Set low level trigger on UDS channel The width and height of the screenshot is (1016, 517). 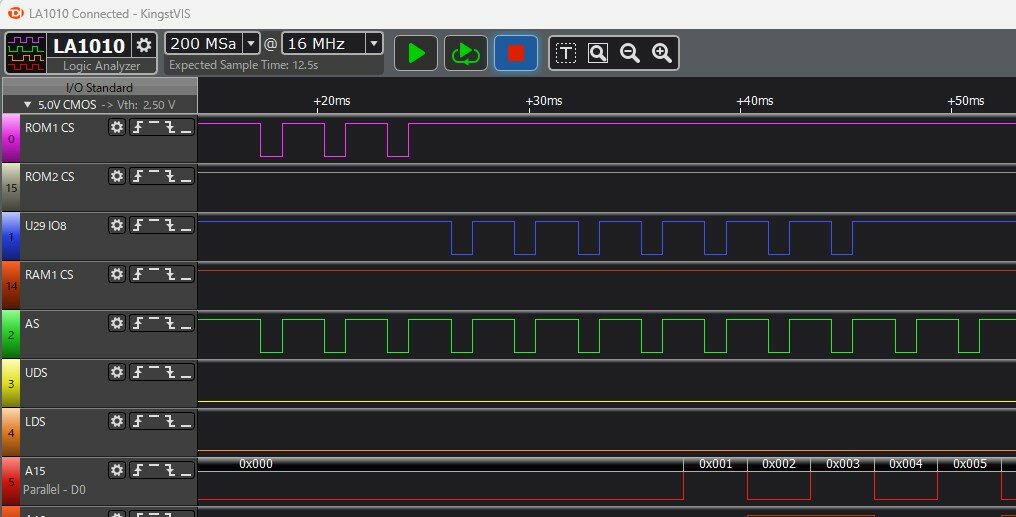pos(186,372)
